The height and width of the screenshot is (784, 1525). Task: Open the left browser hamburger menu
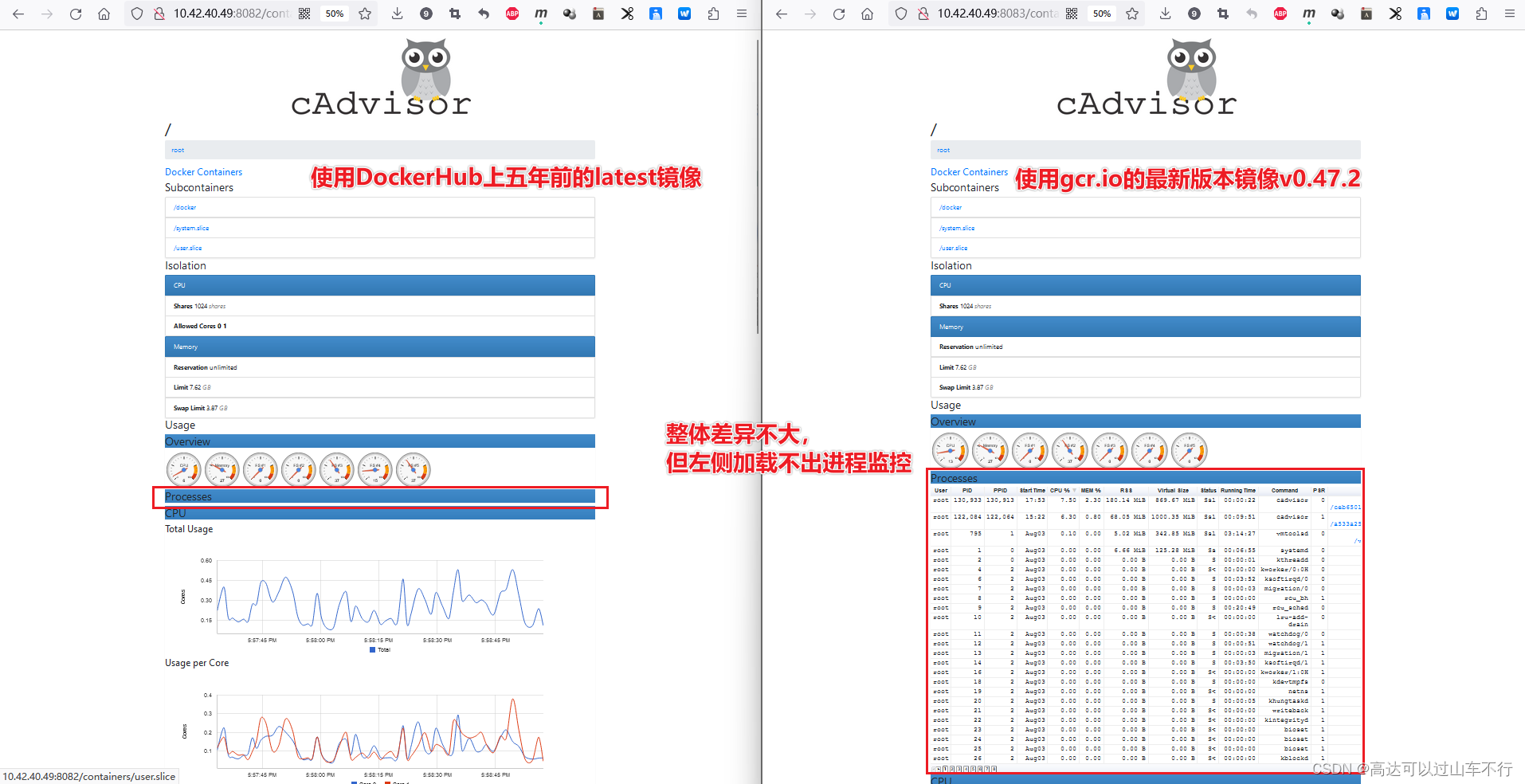coord(741,14)
